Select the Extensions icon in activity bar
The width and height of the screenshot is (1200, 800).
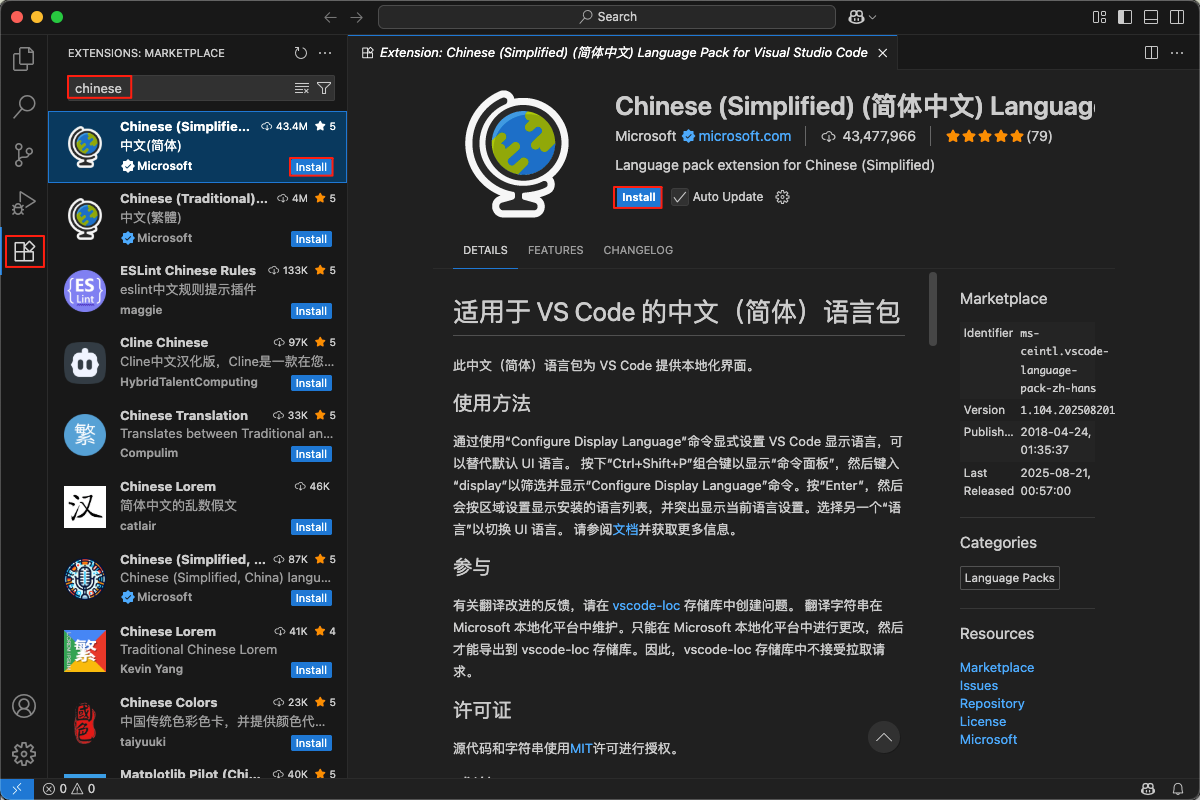24,251
